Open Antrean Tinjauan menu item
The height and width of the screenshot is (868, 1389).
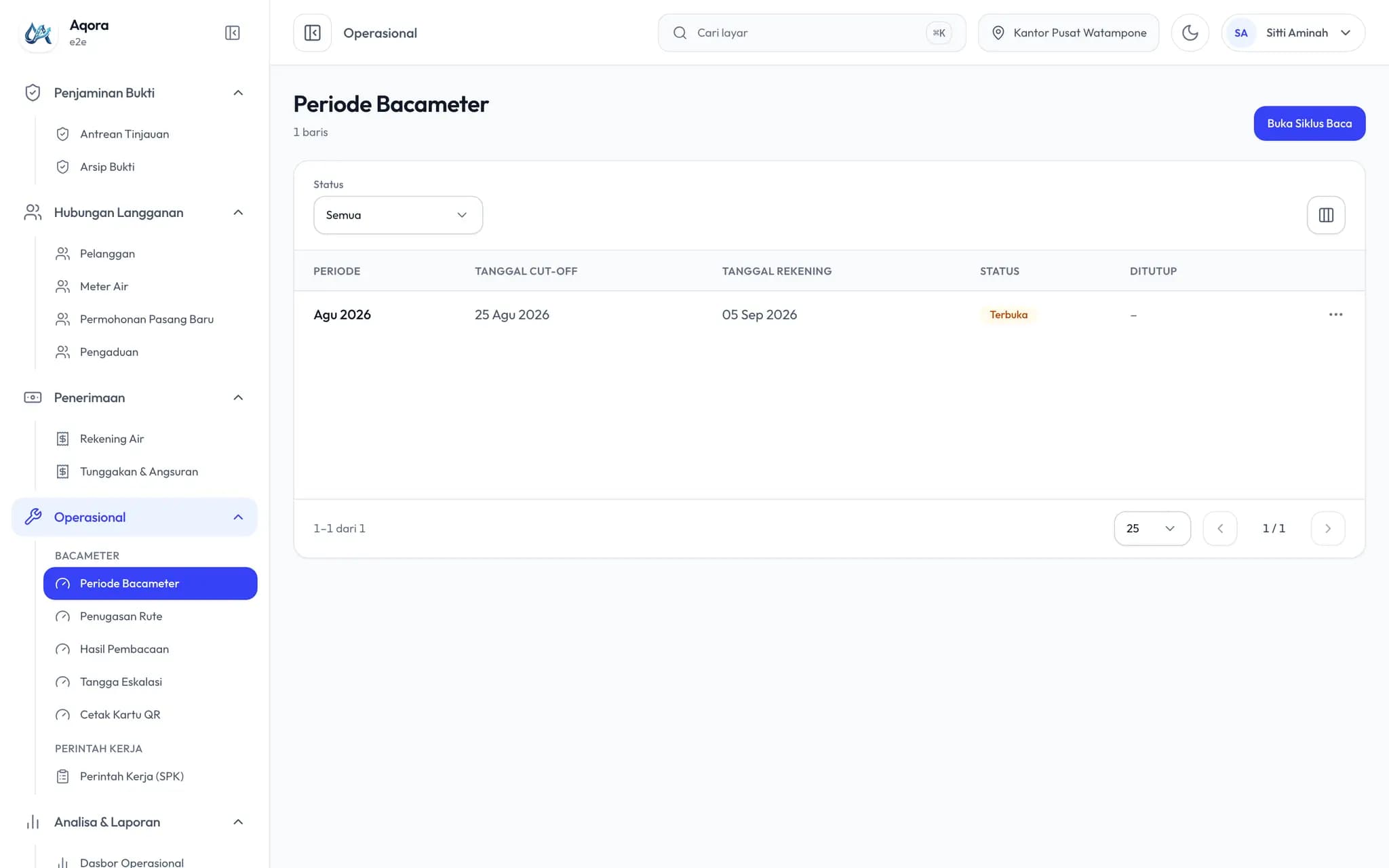pos(150,134)
